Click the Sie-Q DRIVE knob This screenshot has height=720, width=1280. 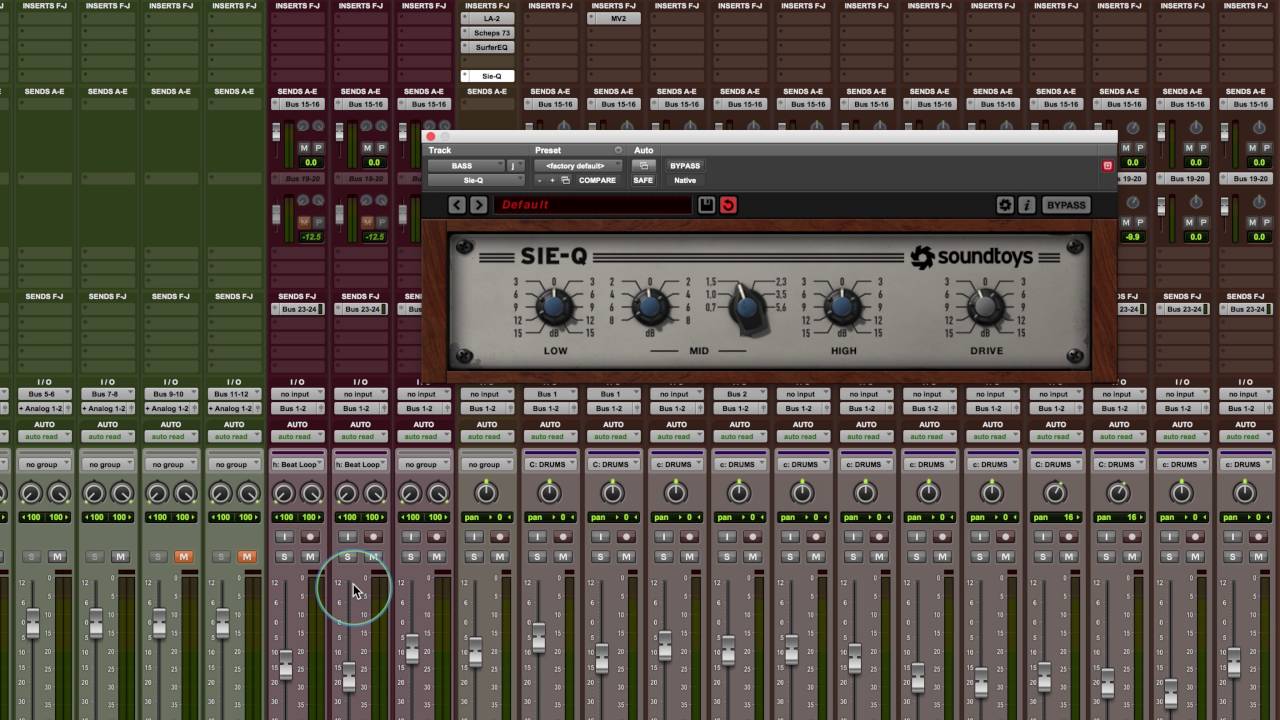click(x=986, y=306)
